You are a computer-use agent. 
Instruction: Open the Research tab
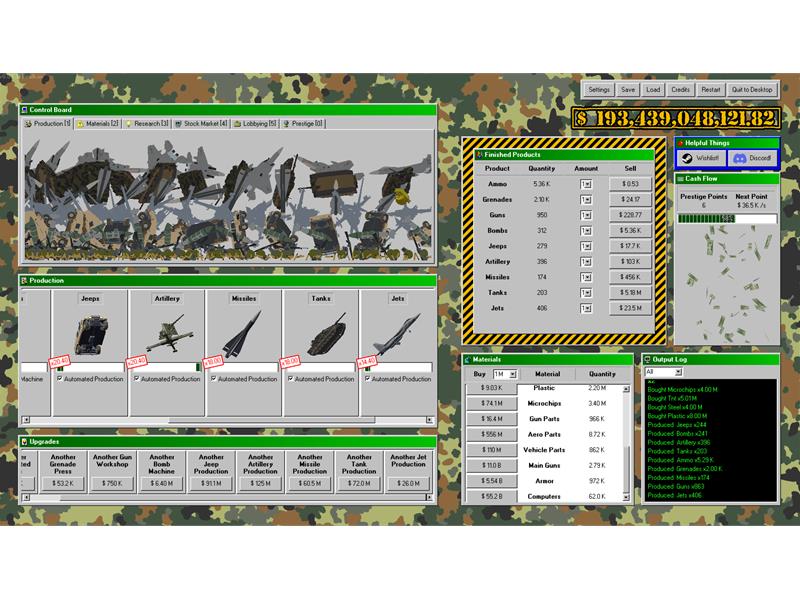tap(147, 124)
